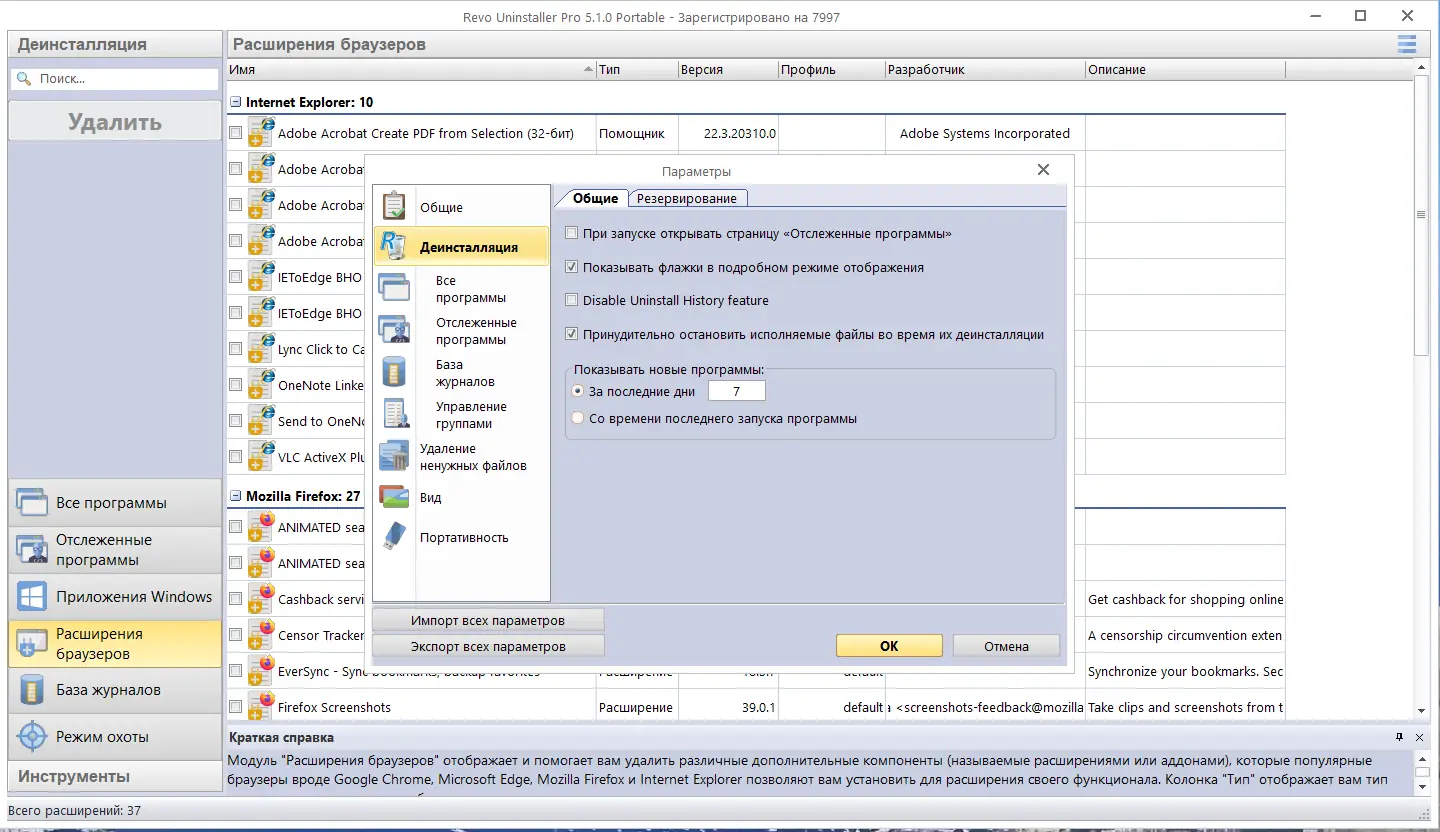
Task: Switch to the Резервирование tab
Action: 687,198
